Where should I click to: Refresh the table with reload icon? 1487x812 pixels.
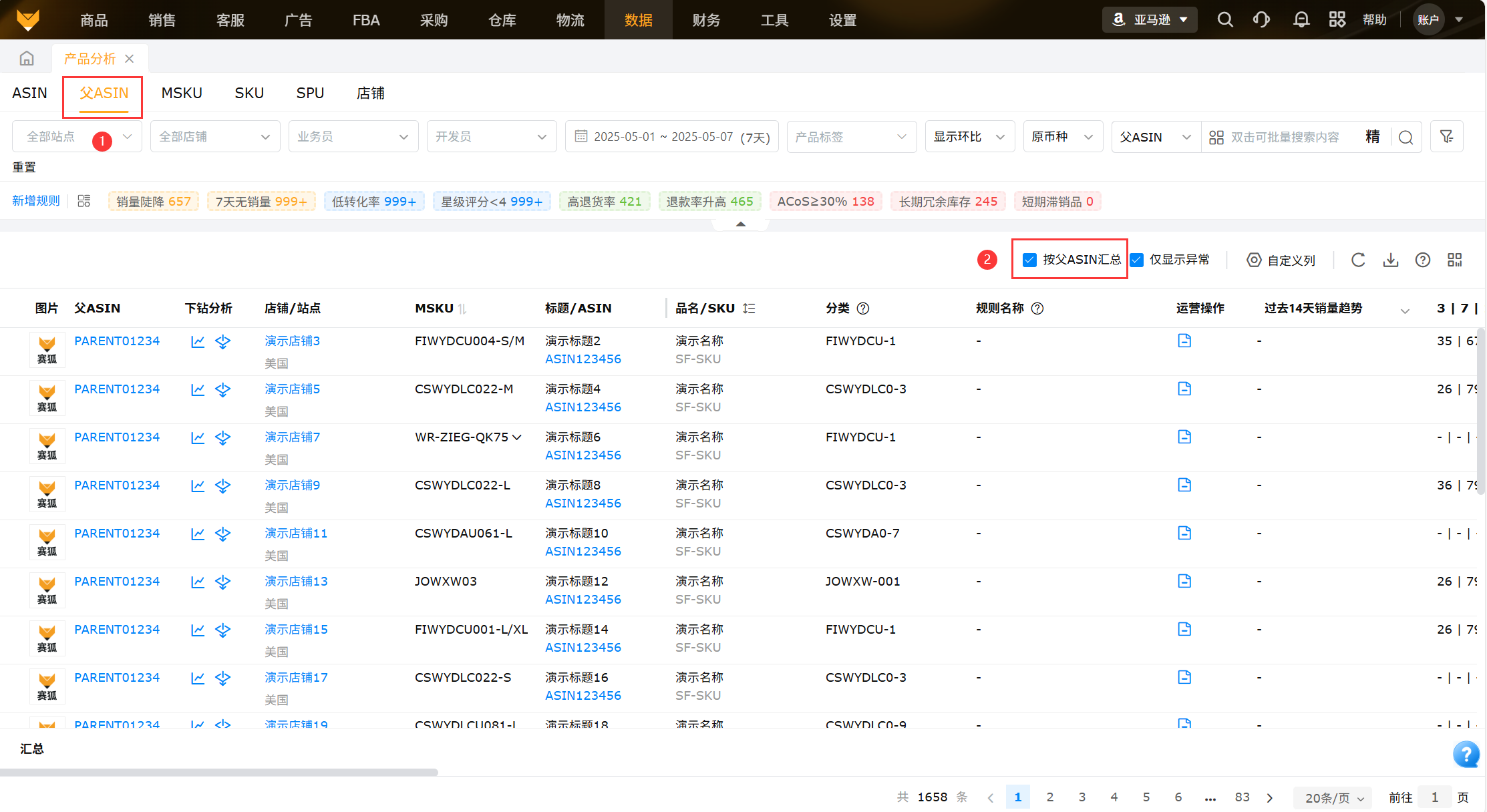point(1358,260)
